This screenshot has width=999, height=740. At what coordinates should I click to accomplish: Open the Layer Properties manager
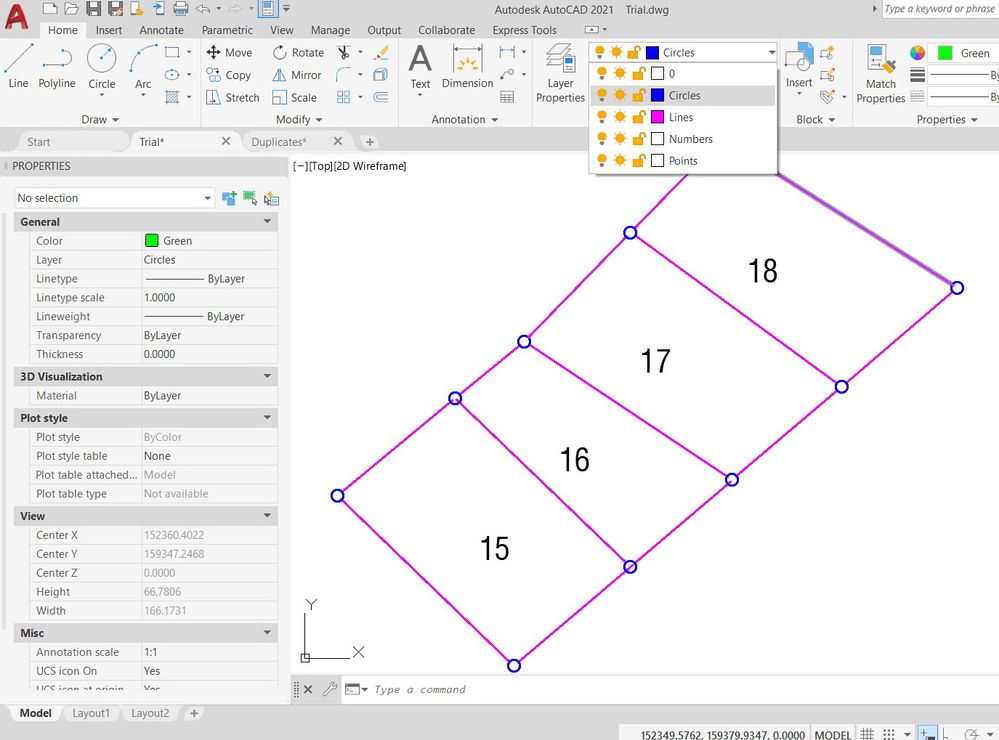560,73
